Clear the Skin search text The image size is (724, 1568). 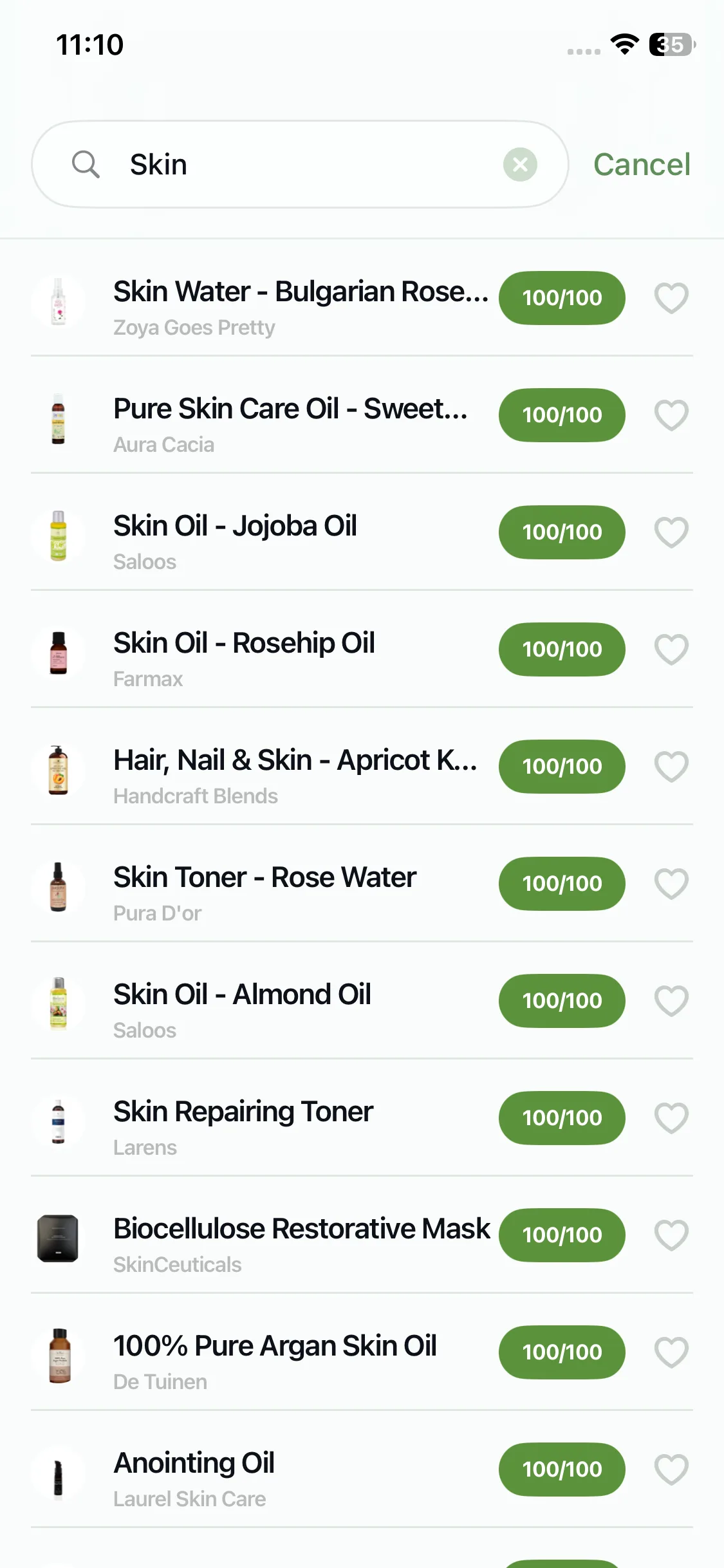[x=520, y=165]
